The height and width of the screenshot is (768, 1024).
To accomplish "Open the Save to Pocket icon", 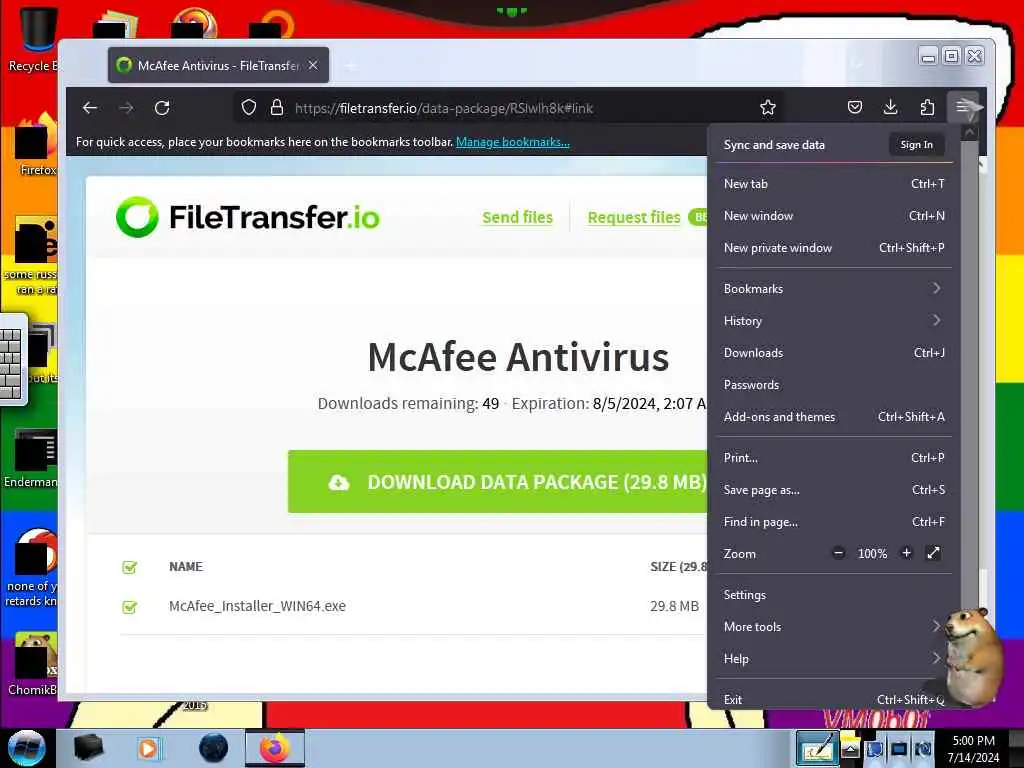I will [854, 108].
